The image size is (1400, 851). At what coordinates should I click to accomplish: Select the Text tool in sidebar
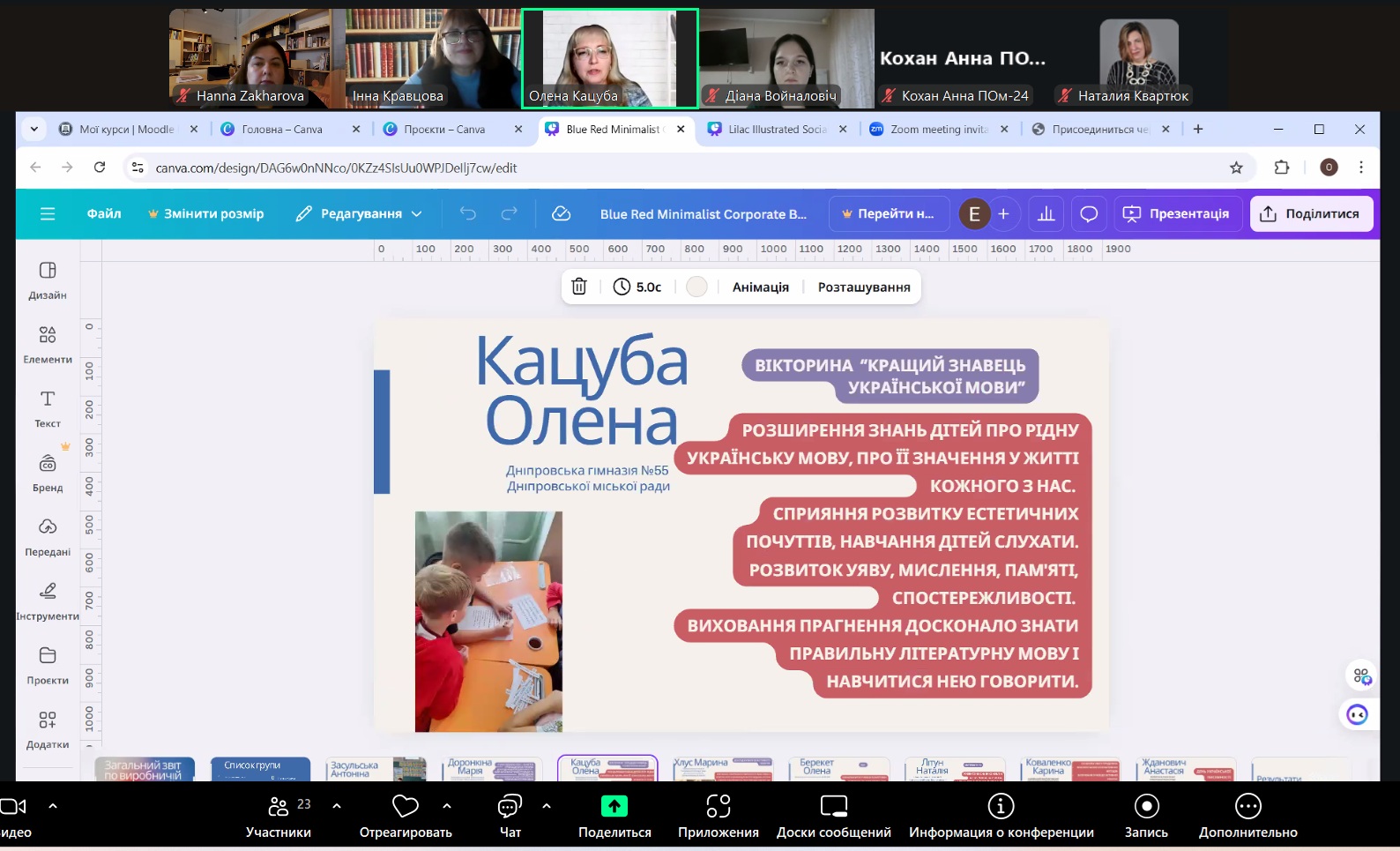[x=48, y=408]
